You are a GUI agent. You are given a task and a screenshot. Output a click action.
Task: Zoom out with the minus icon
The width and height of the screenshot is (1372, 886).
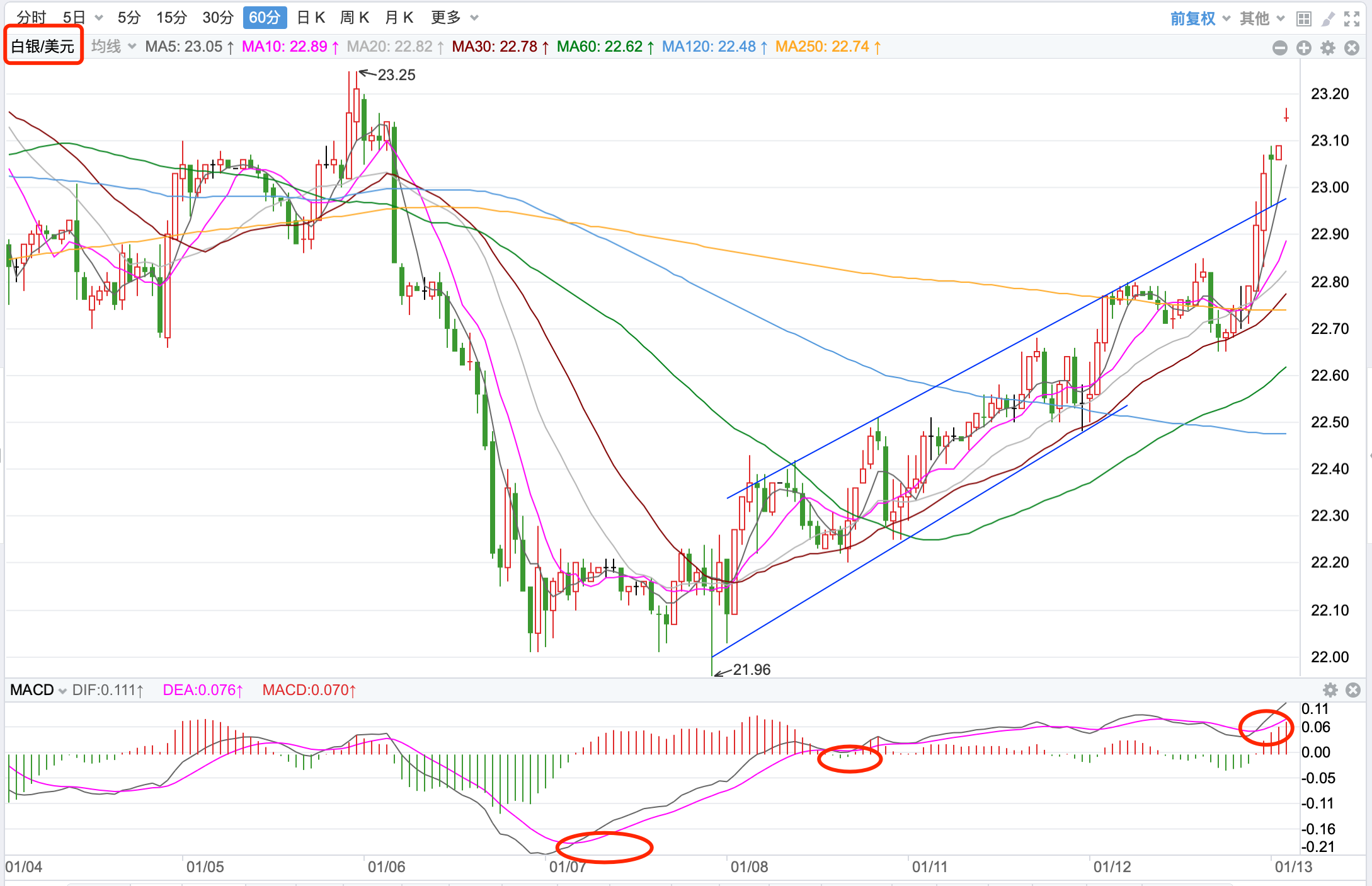[x=1279, y=48]
